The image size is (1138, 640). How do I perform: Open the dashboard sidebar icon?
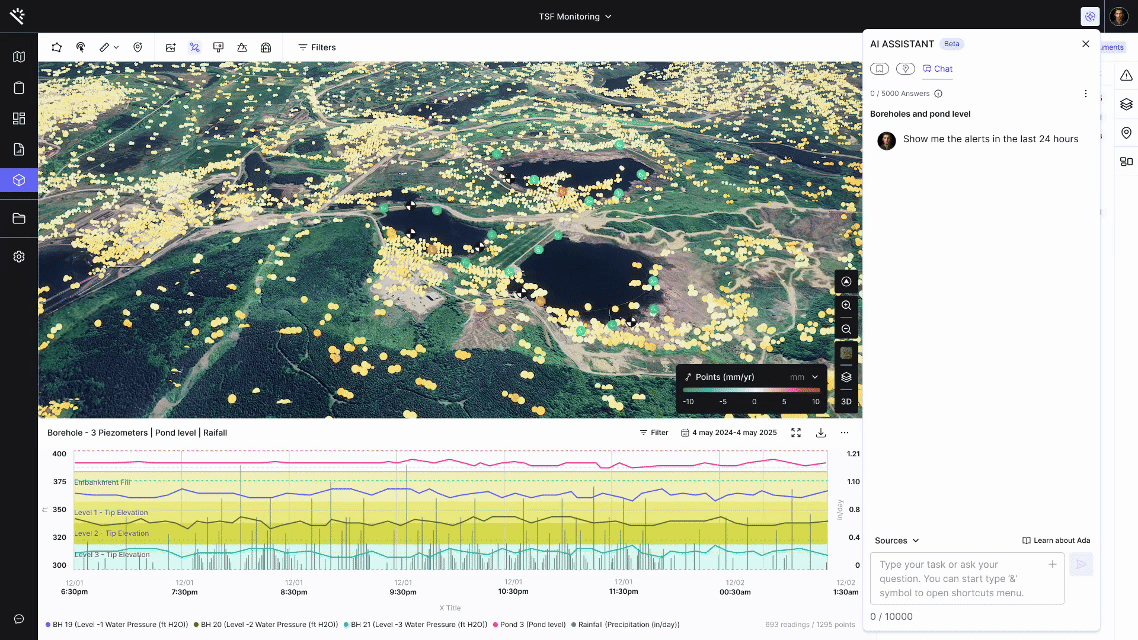pyautogui.click(x=19, y=118)
